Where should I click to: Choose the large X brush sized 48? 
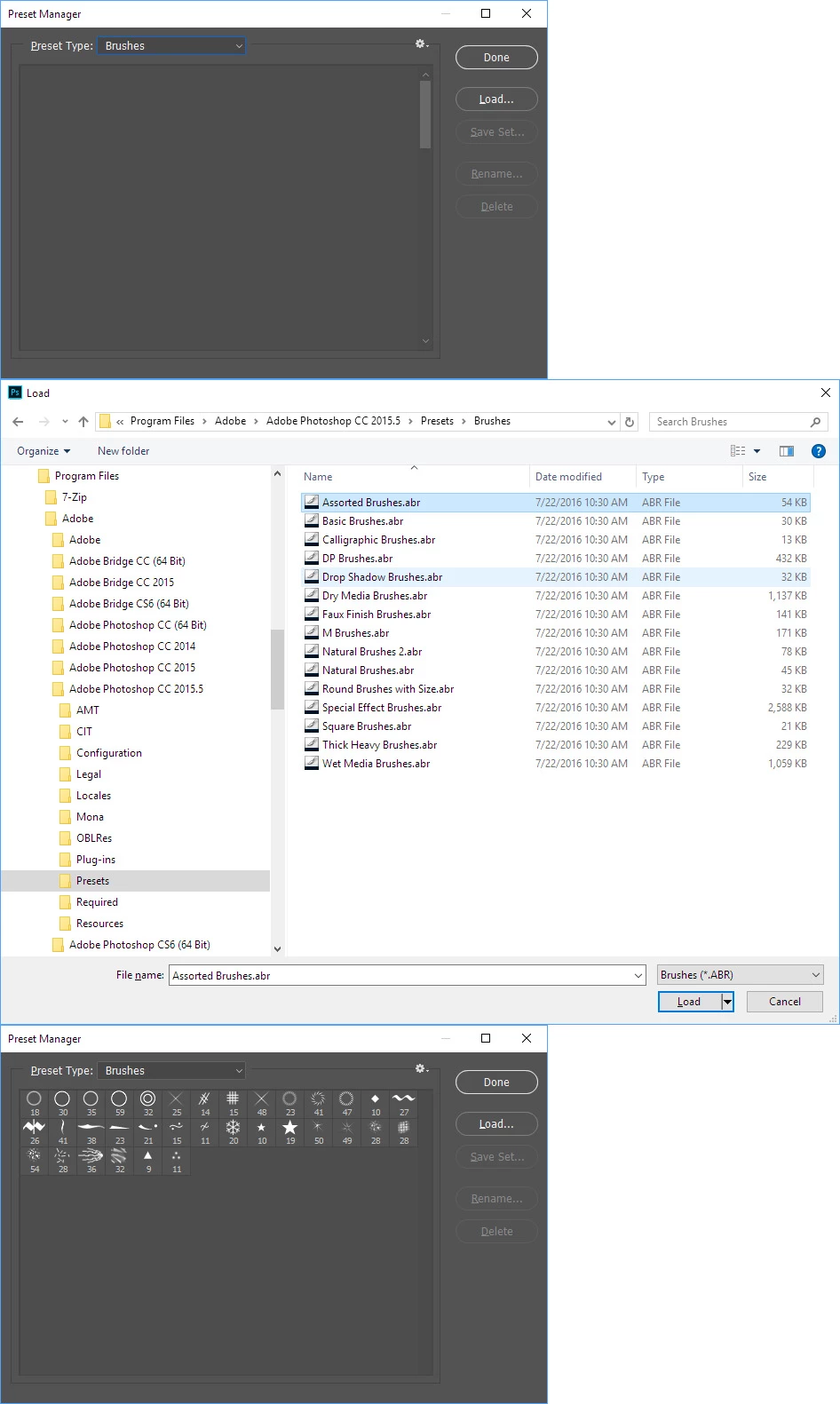(262, 1104)
